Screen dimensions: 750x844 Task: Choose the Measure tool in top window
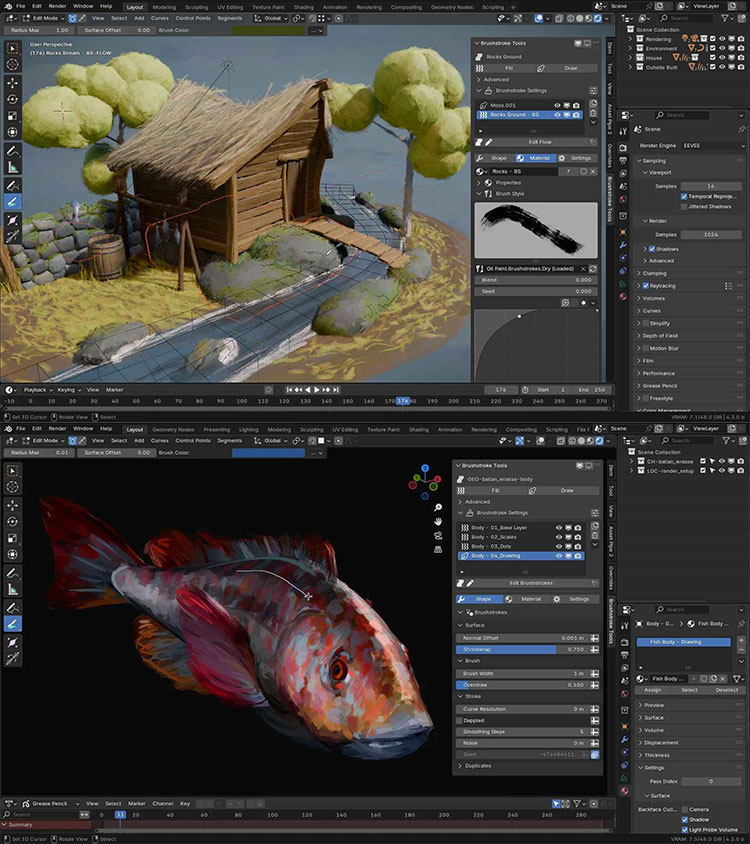[x=12, y=167]
